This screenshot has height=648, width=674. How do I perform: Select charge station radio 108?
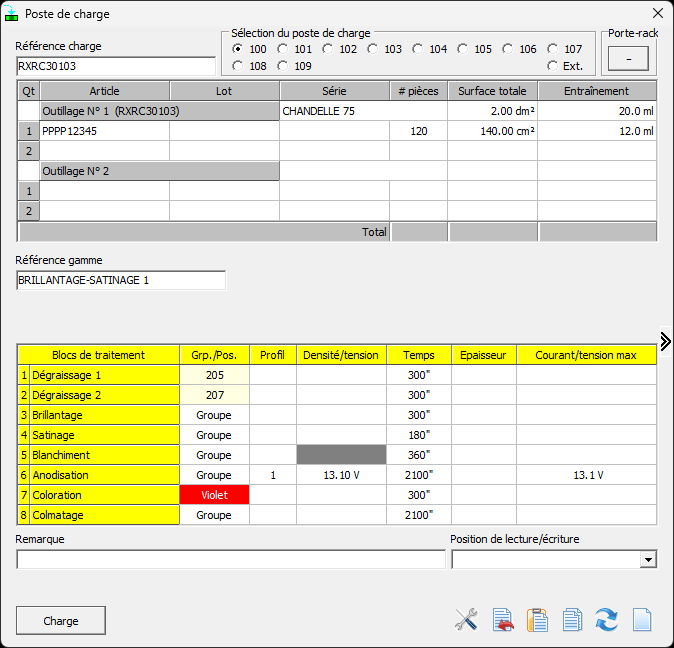click(238, 66)
